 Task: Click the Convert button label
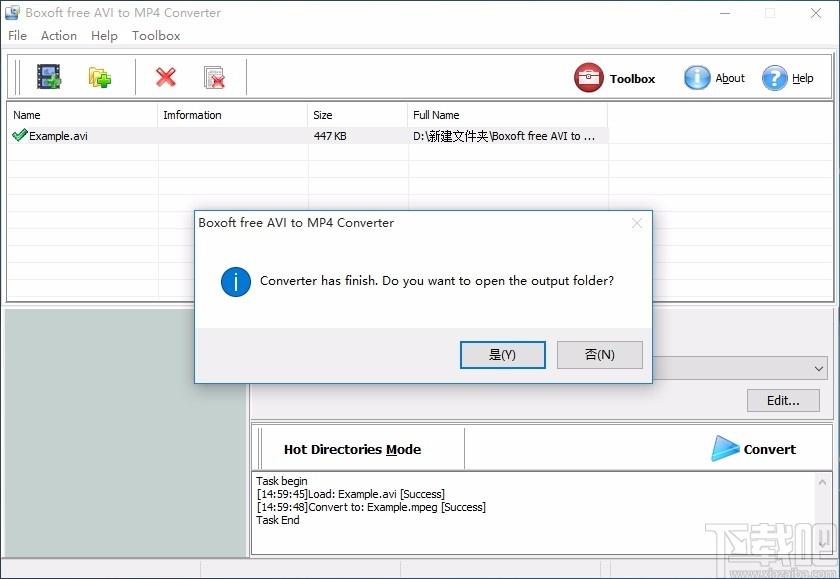pyautogui.click(x=769, y=449)
